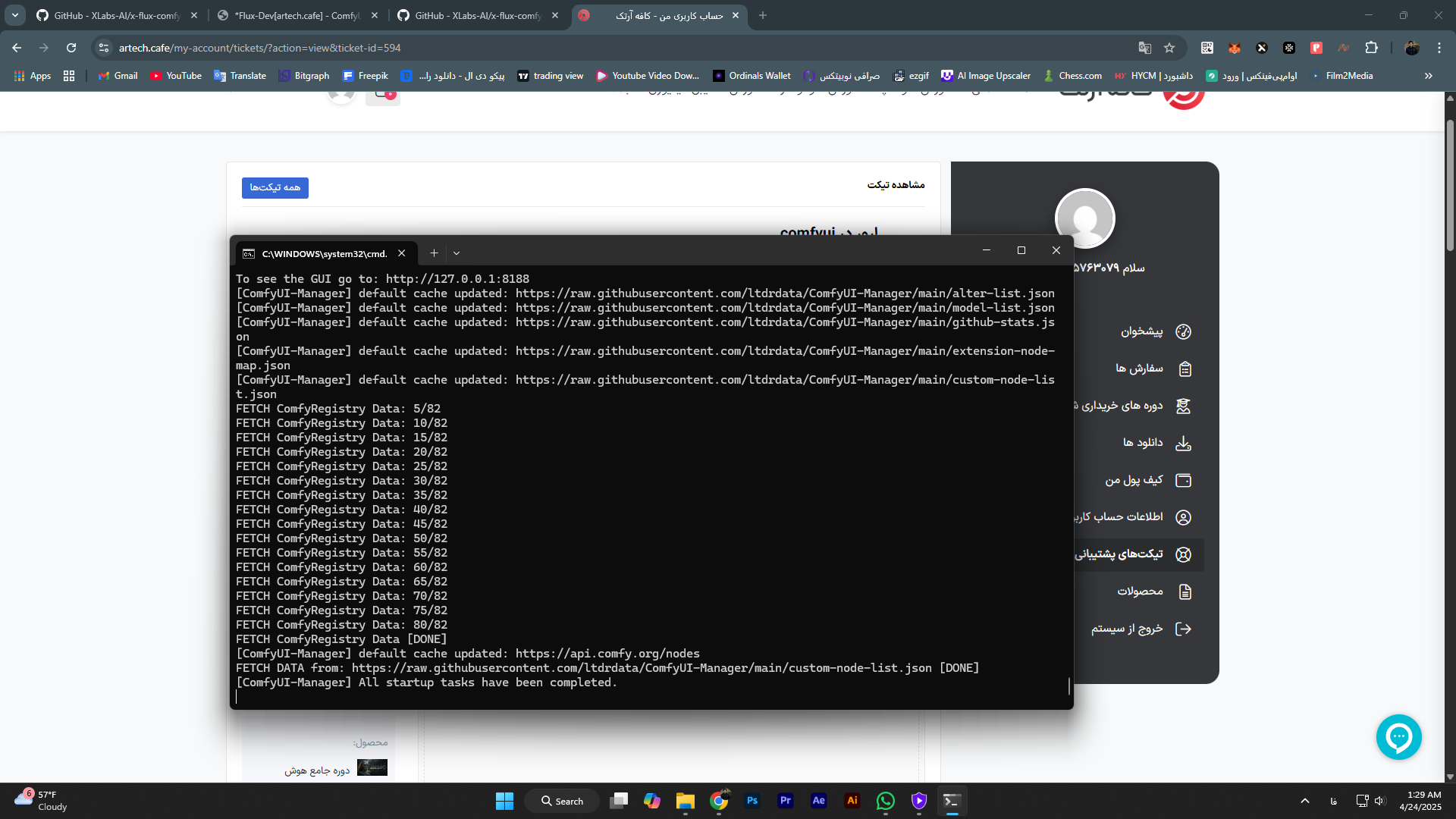Open new terminal tab with plus
The width and height of the screenshot is (1456, 819).
[434, 253]
